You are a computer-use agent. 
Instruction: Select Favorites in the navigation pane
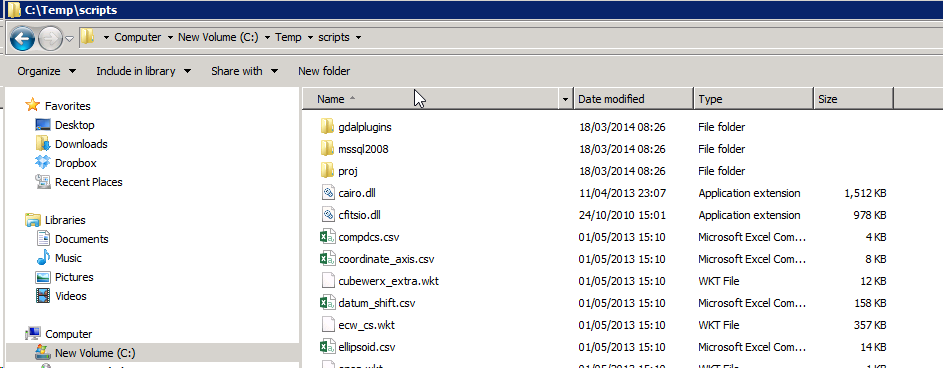coord(67,106)
